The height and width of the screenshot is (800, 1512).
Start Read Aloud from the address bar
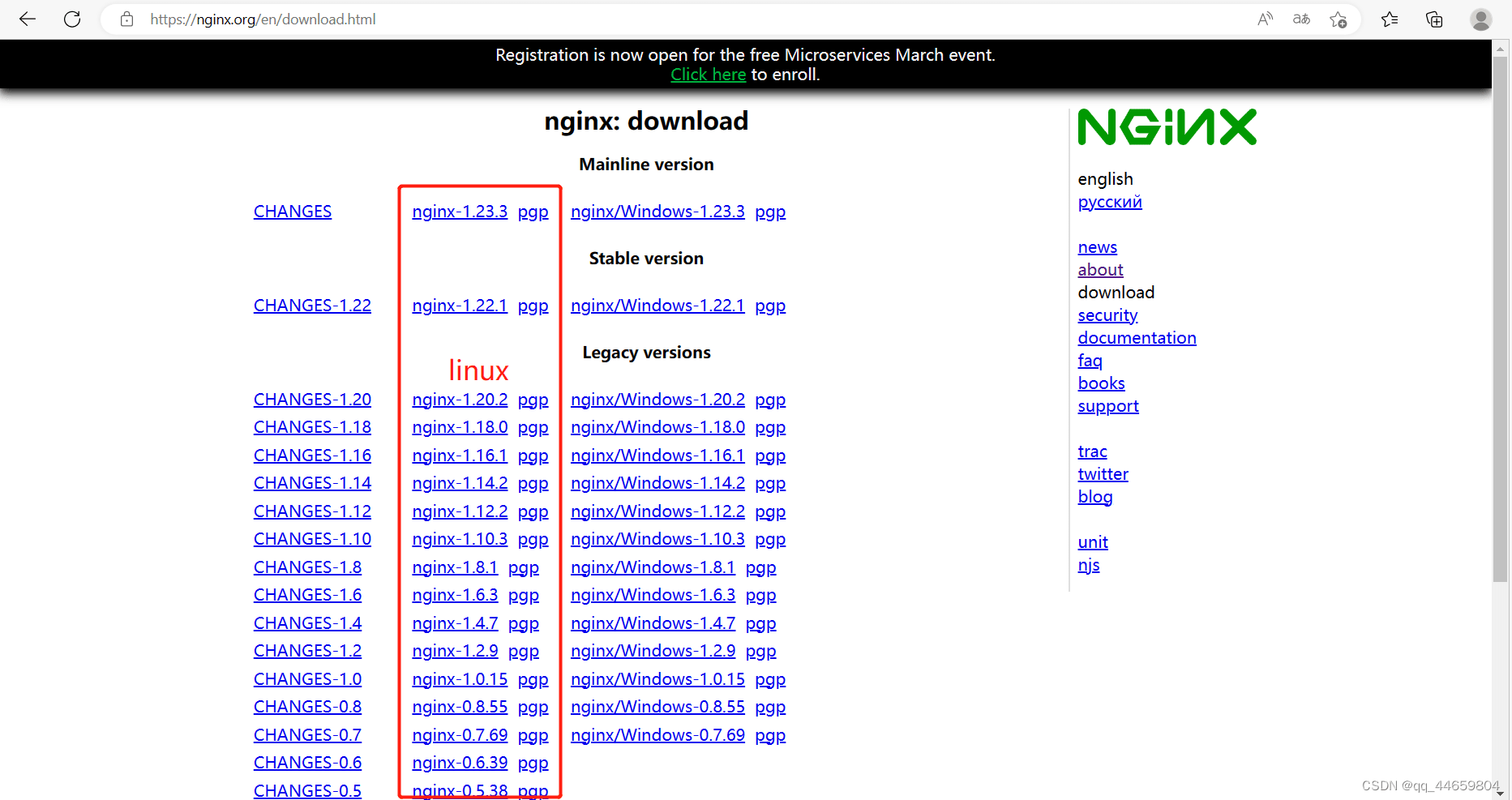click(x=1264, y=19)
